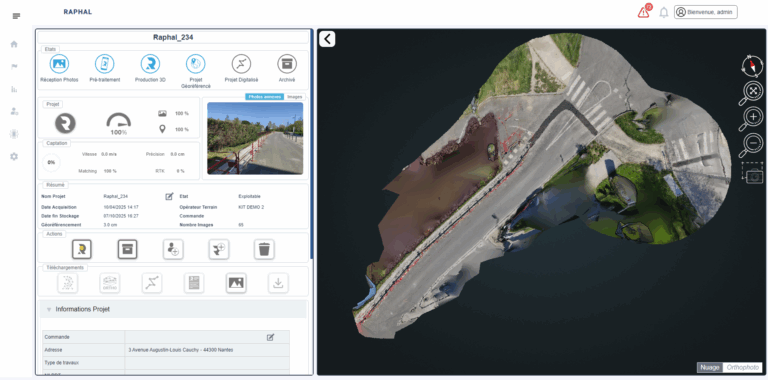Click the Géoréférencement 3.0 cm value

pyautogui.click(x=110, y=225)
